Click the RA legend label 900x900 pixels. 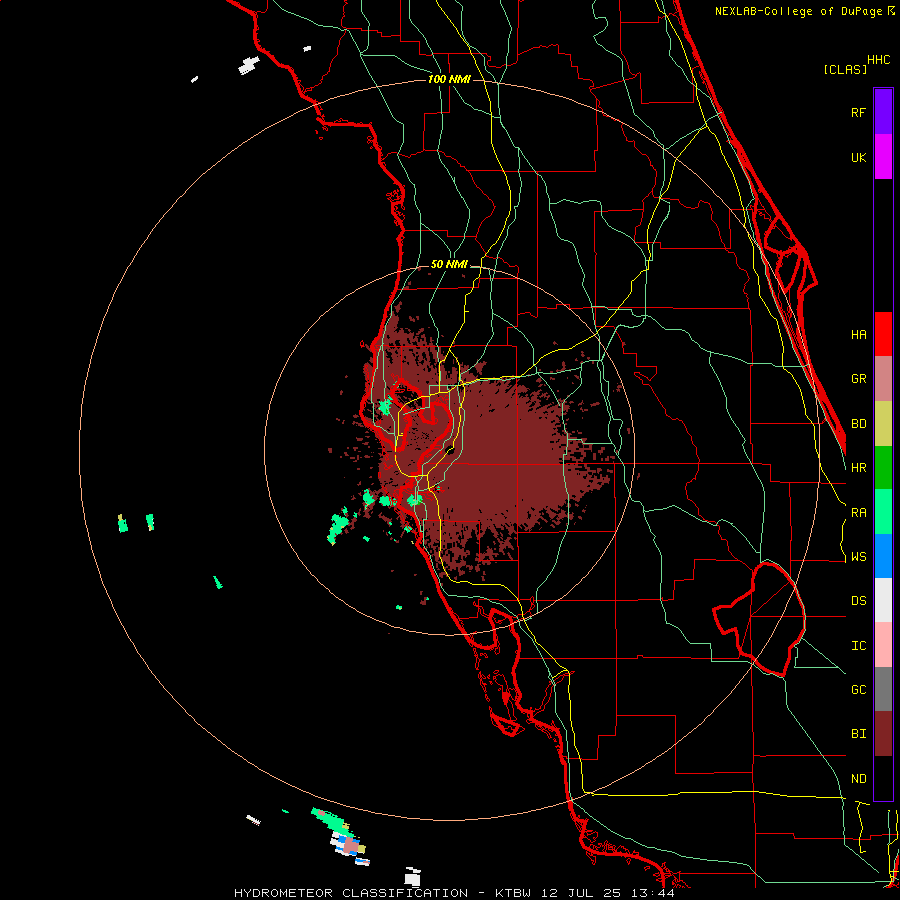click(858, 513)
